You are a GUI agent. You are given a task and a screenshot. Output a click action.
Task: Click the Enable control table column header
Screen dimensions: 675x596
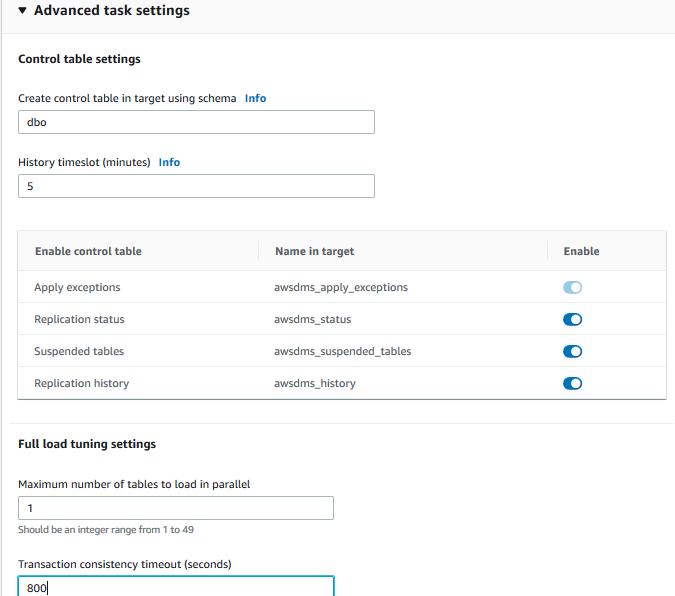coord(88,251)
